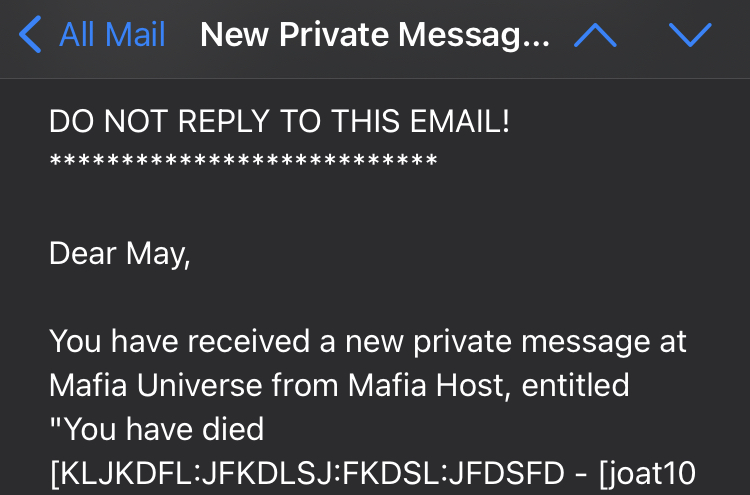Tap the line starting You have received

point(368,342)
